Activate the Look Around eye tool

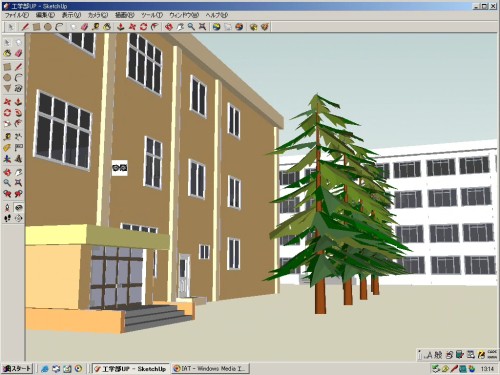tap(19, 208)
